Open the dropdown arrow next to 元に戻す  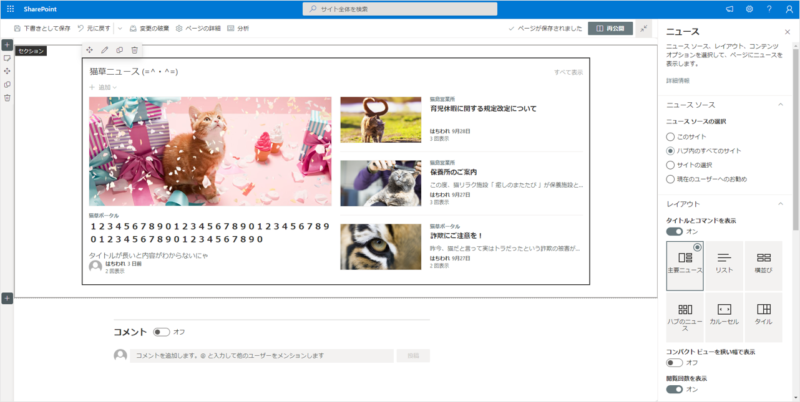(119, 29)
